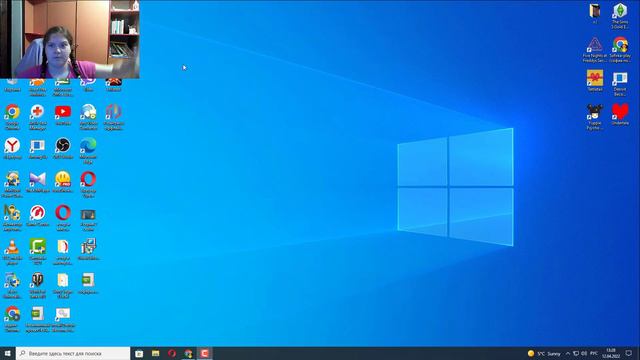Click the taskbar search box
640x360 pixels.
click(73, 353)
